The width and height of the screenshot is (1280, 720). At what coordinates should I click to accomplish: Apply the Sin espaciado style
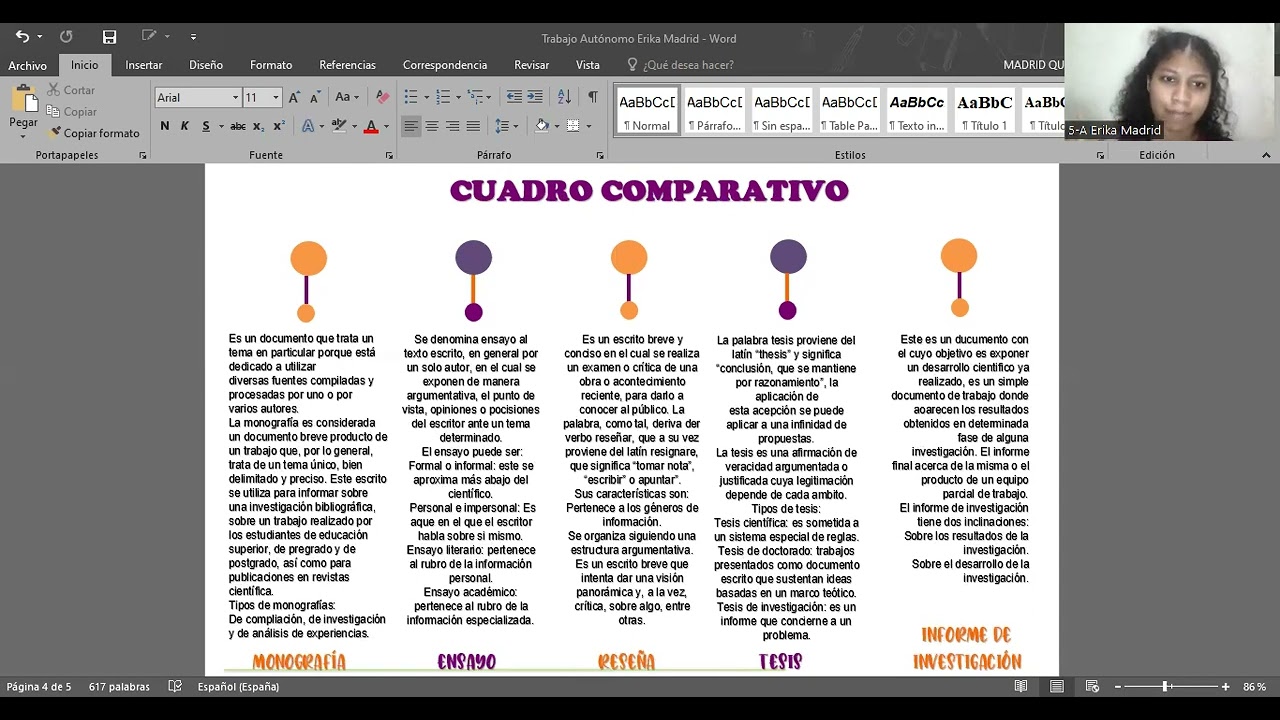(x=782, y=110)
